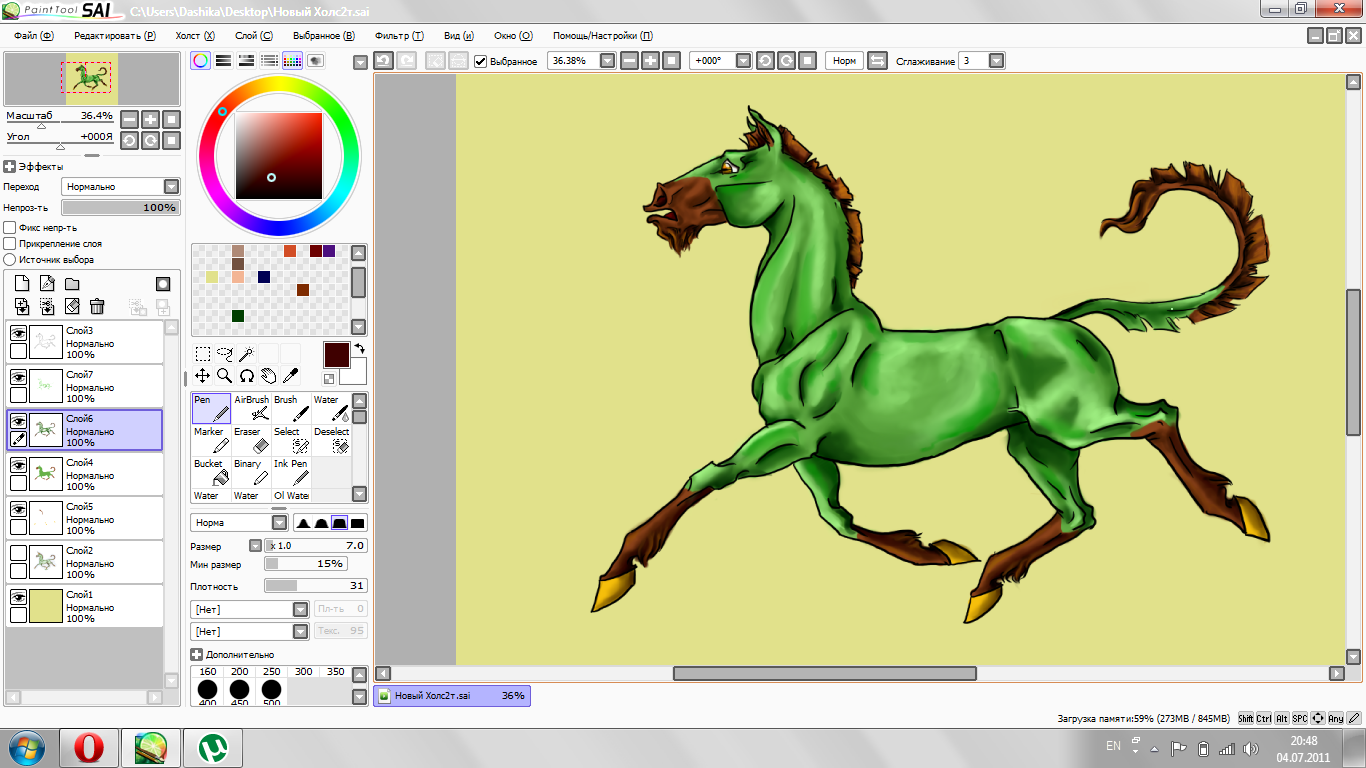
Task: Open the Переход blending mode dropdown
Action: point(171,187)
